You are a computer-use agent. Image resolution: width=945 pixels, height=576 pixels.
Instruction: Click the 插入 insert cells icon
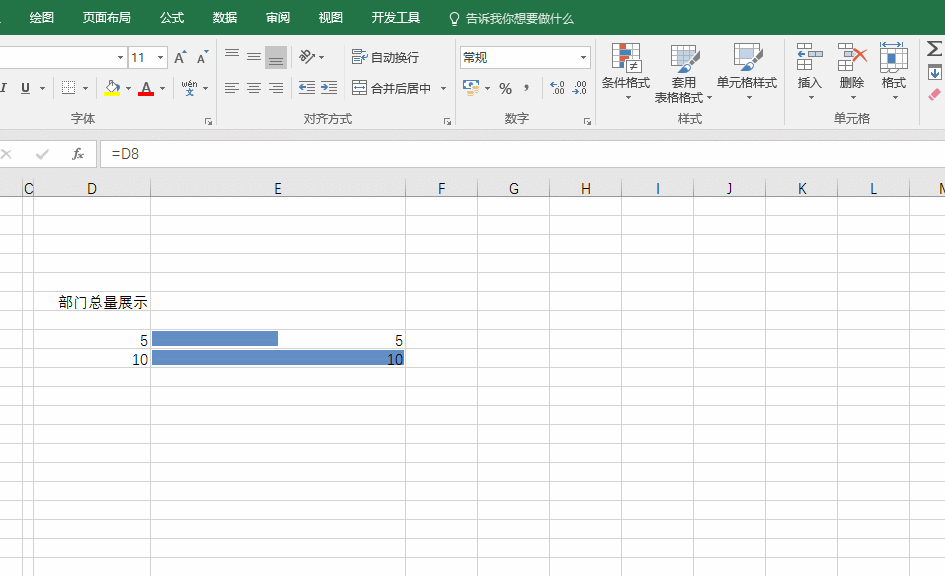pyautogui.click(x=809, y=58)
